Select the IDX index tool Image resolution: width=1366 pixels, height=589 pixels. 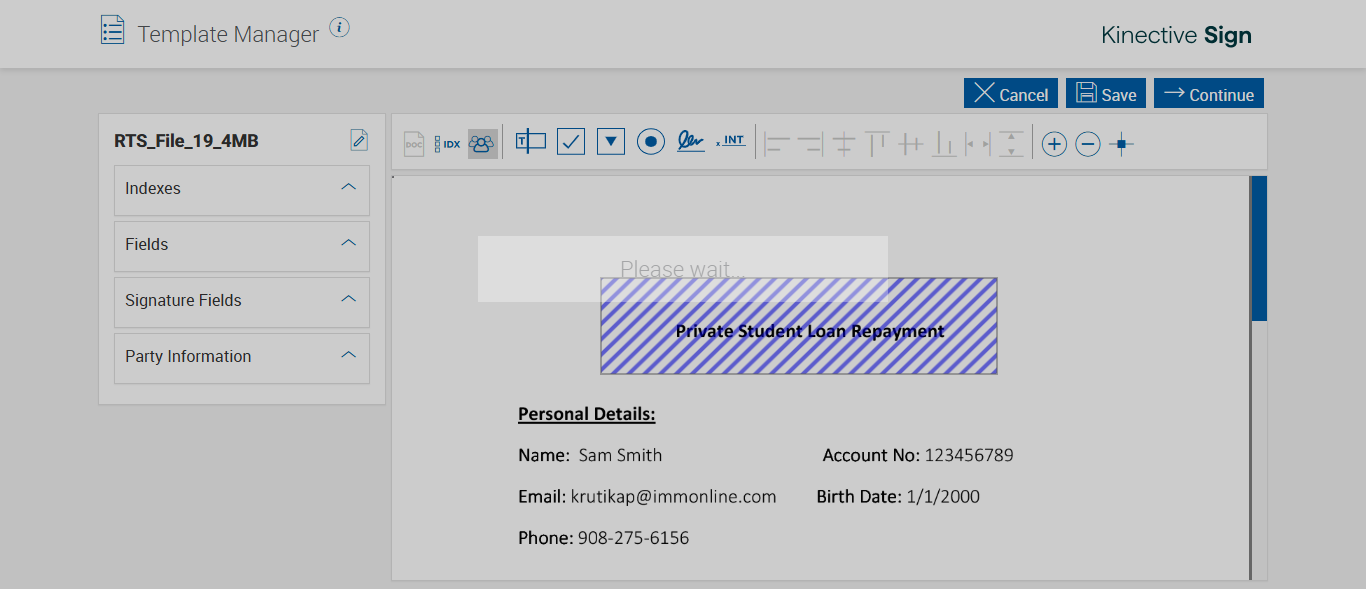[x=447, y=144]
